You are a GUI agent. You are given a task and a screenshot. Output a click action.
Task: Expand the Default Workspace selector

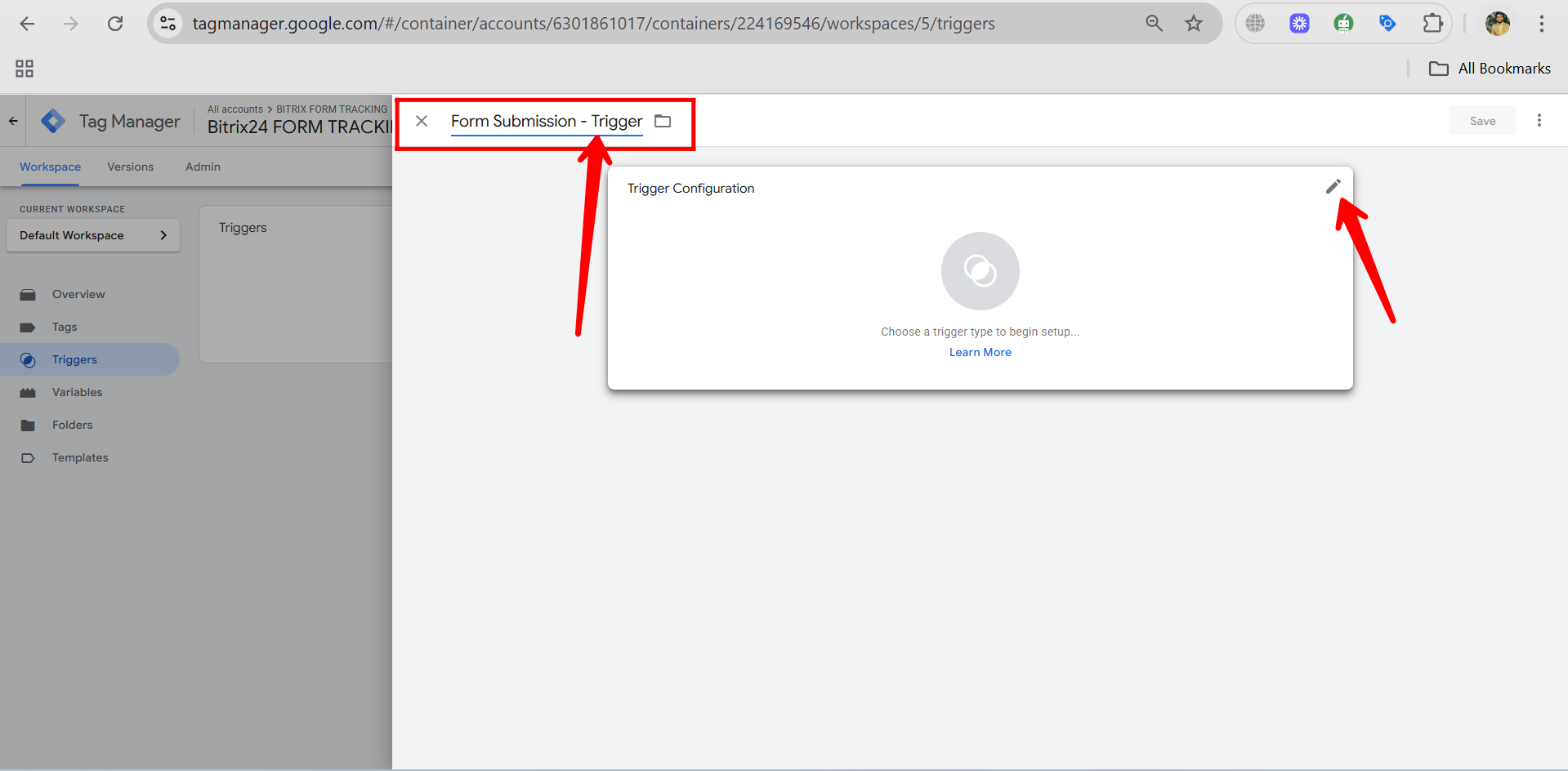(x=93, y=235)
